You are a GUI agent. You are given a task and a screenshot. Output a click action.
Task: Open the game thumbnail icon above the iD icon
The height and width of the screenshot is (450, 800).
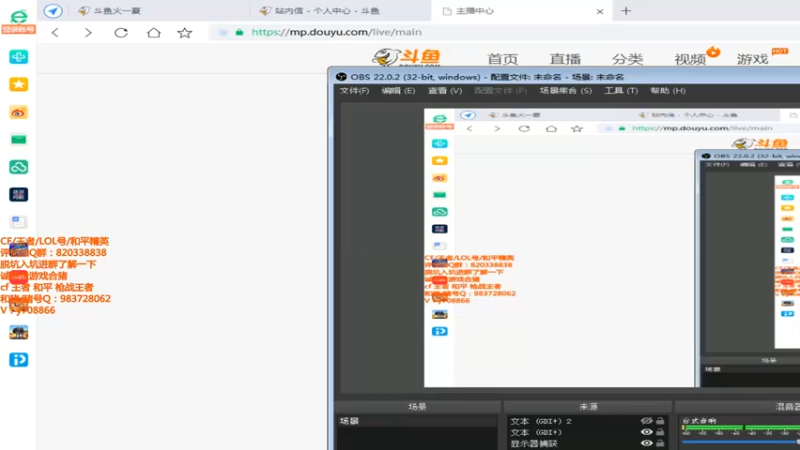click(x=18, y=332)
